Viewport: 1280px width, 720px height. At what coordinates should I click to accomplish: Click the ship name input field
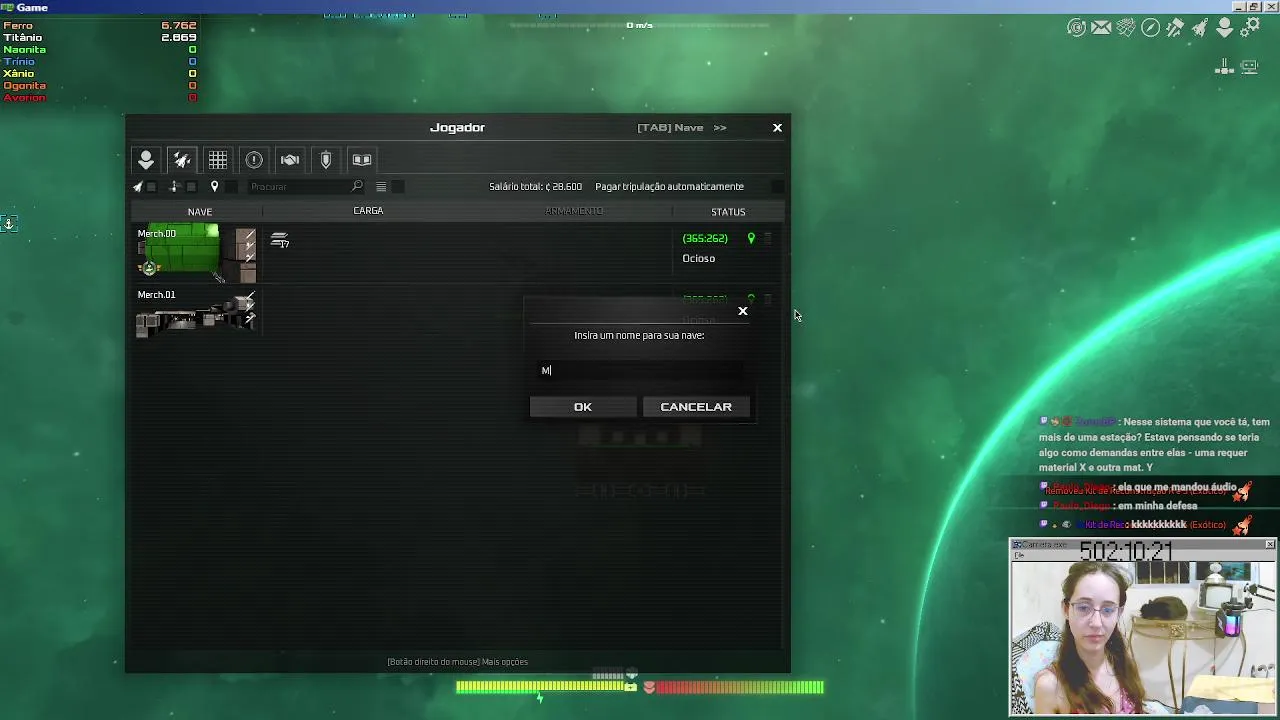(640, 370)
